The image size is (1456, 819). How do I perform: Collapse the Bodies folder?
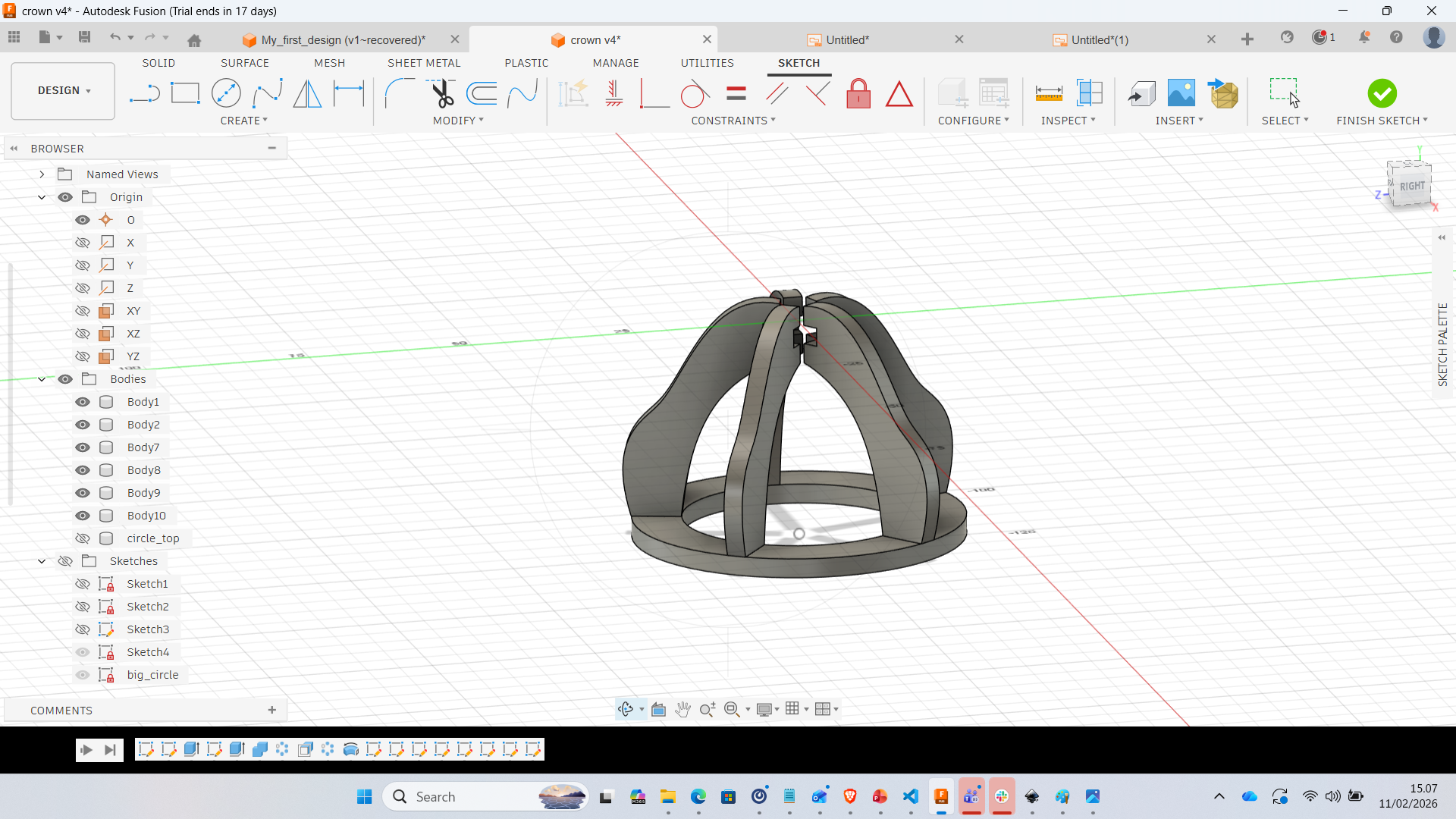coord(42,379)
